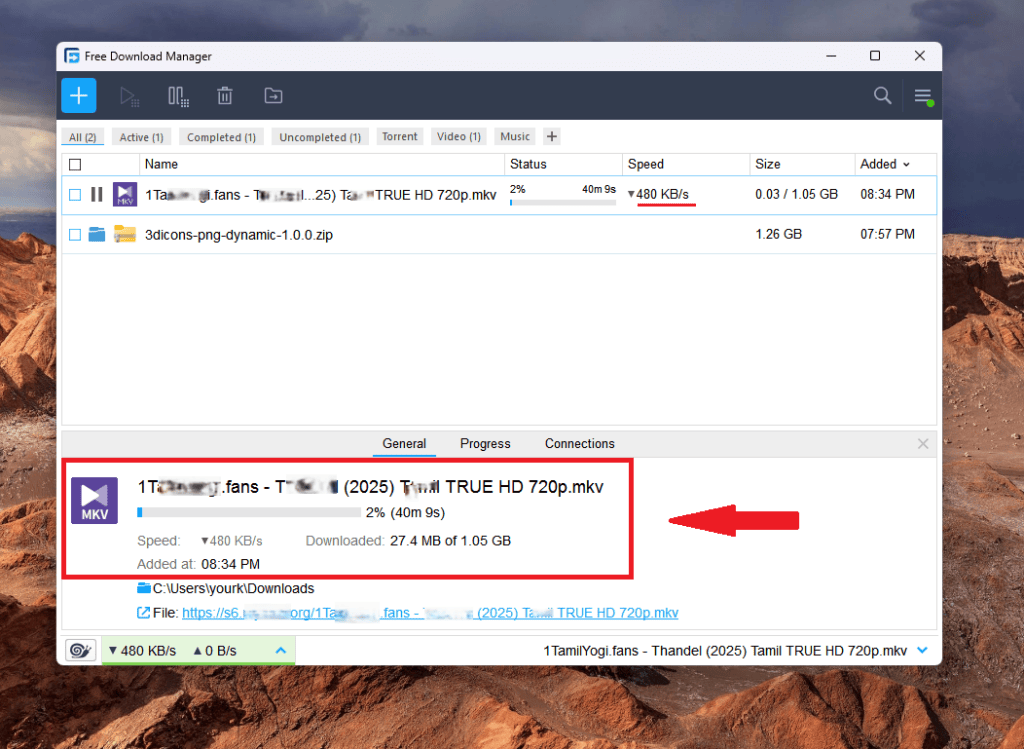1024x749 pixels.
Task: Toggle snail mode speed limiter icon
Action: [x=81, y=650]
